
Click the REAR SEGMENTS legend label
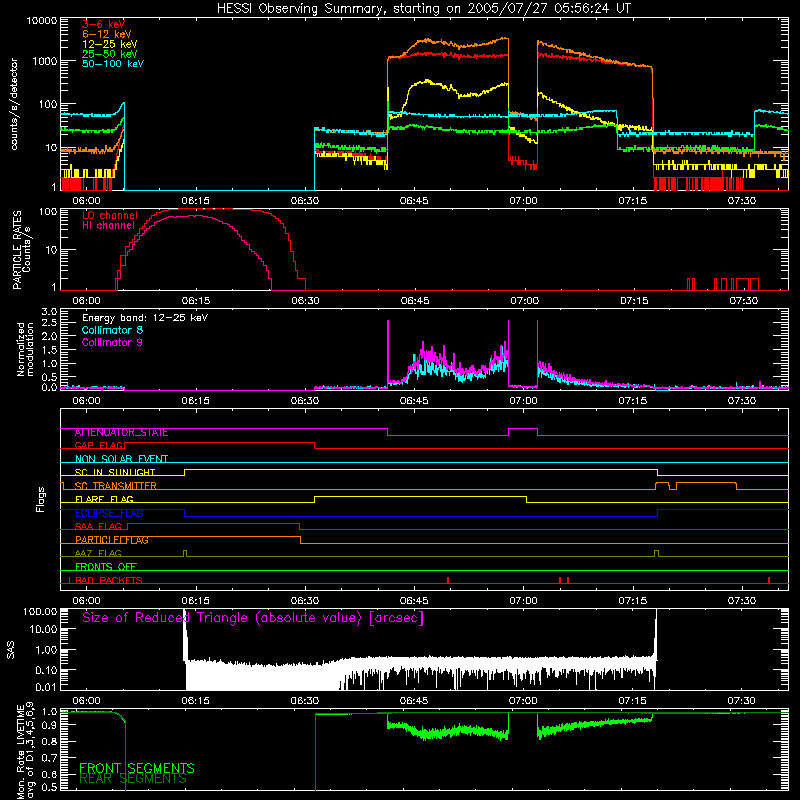(x=133, y=779)
